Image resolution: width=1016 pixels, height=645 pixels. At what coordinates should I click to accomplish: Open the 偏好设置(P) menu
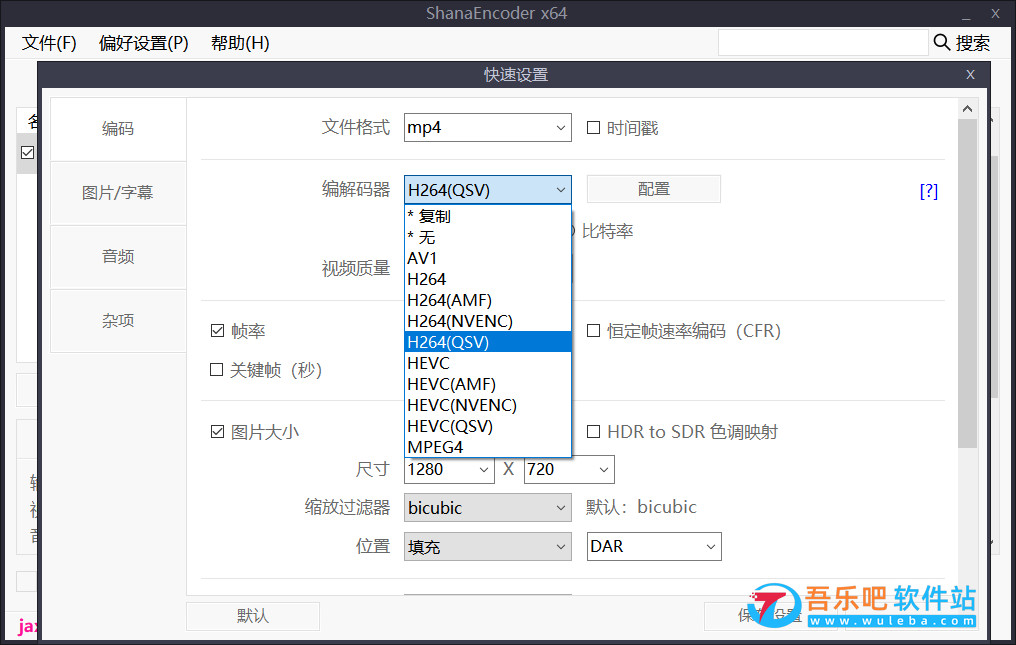click(x=143, y=43)
